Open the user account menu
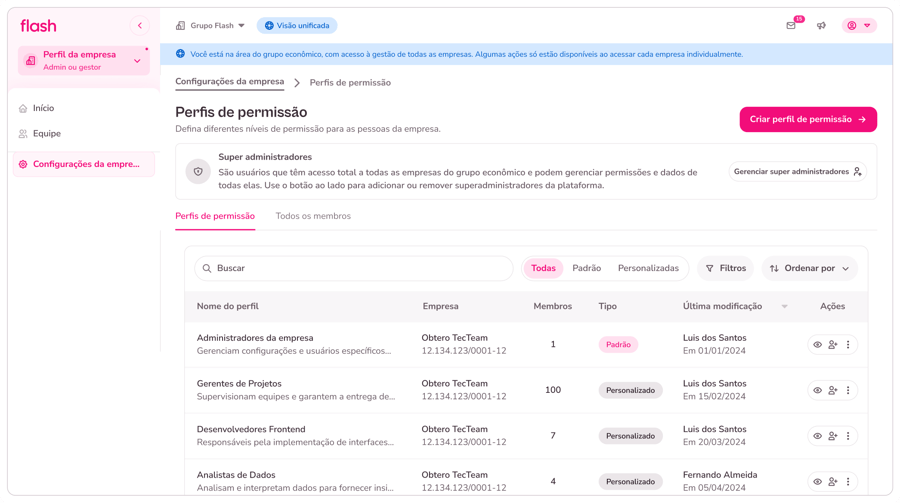Image resolution: width=900 pixels, height=503 pixels. point(859,25)
